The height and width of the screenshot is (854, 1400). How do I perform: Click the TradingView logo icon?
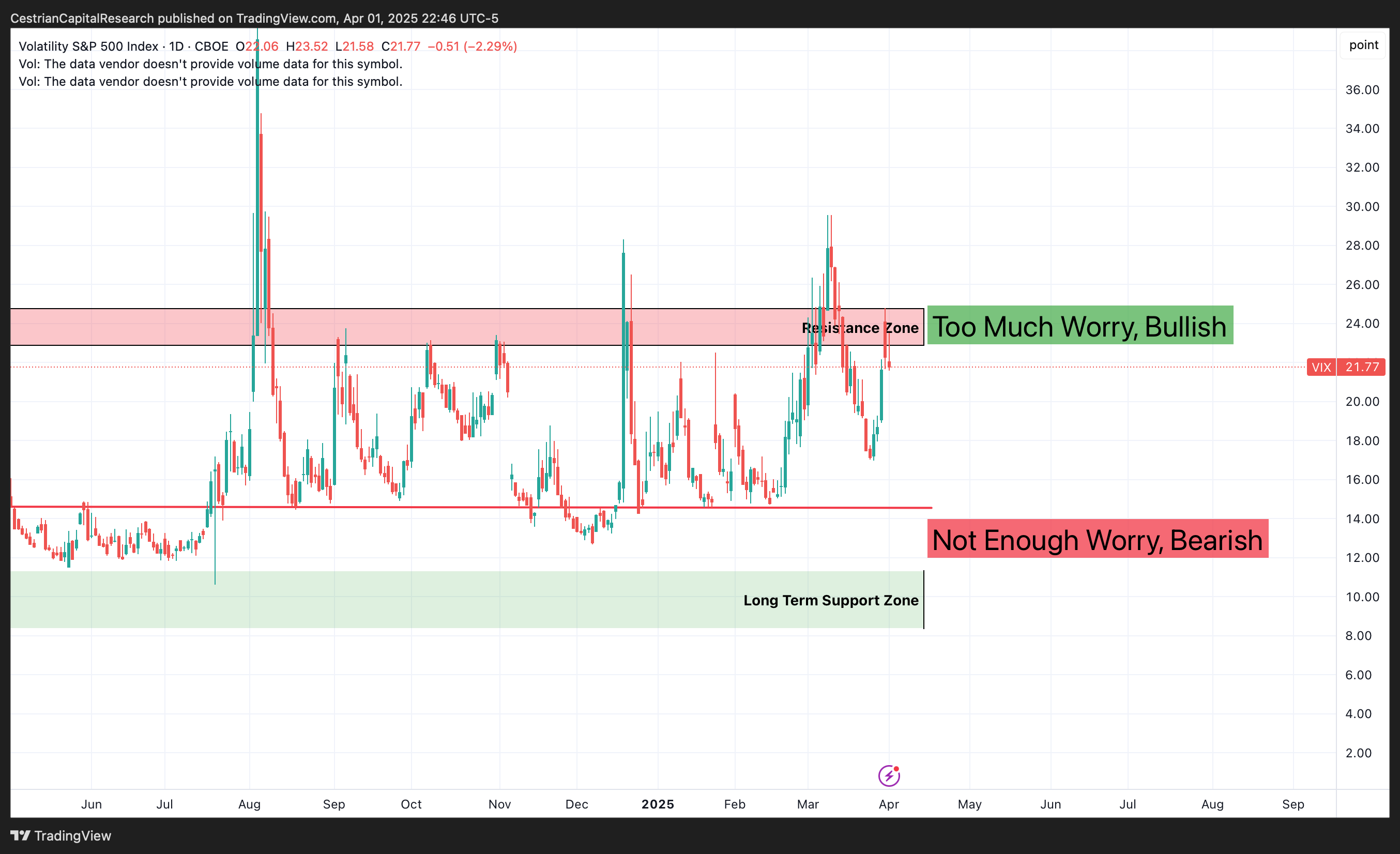point(20,835)
